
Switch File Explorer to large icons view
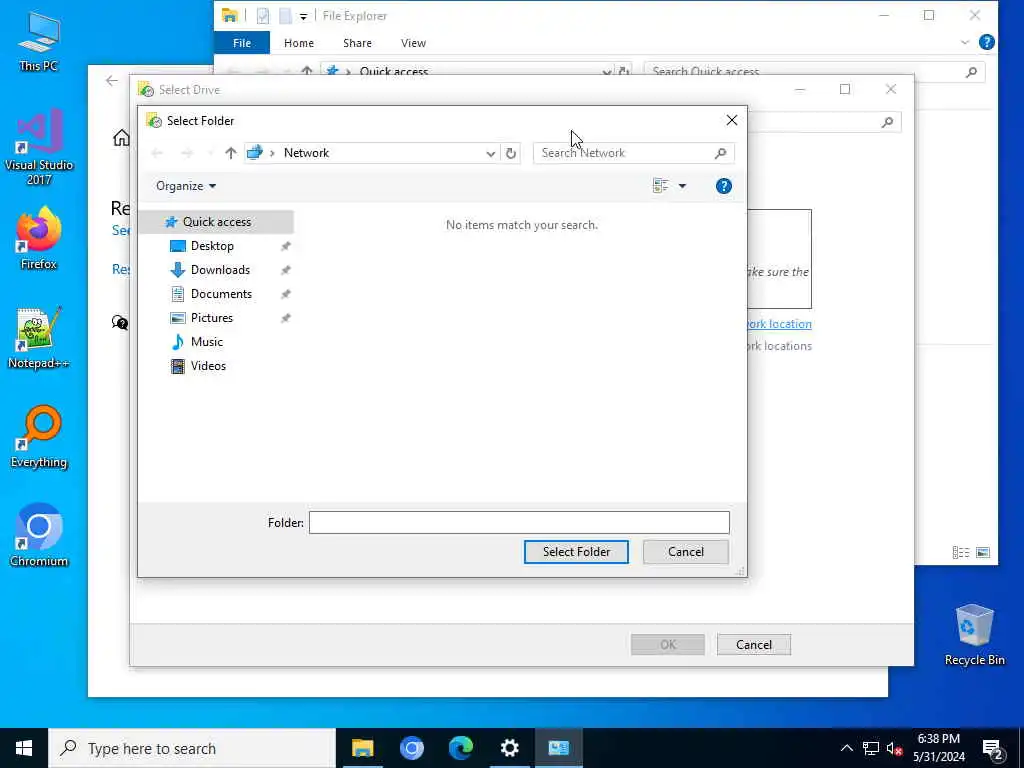point(983,552)
